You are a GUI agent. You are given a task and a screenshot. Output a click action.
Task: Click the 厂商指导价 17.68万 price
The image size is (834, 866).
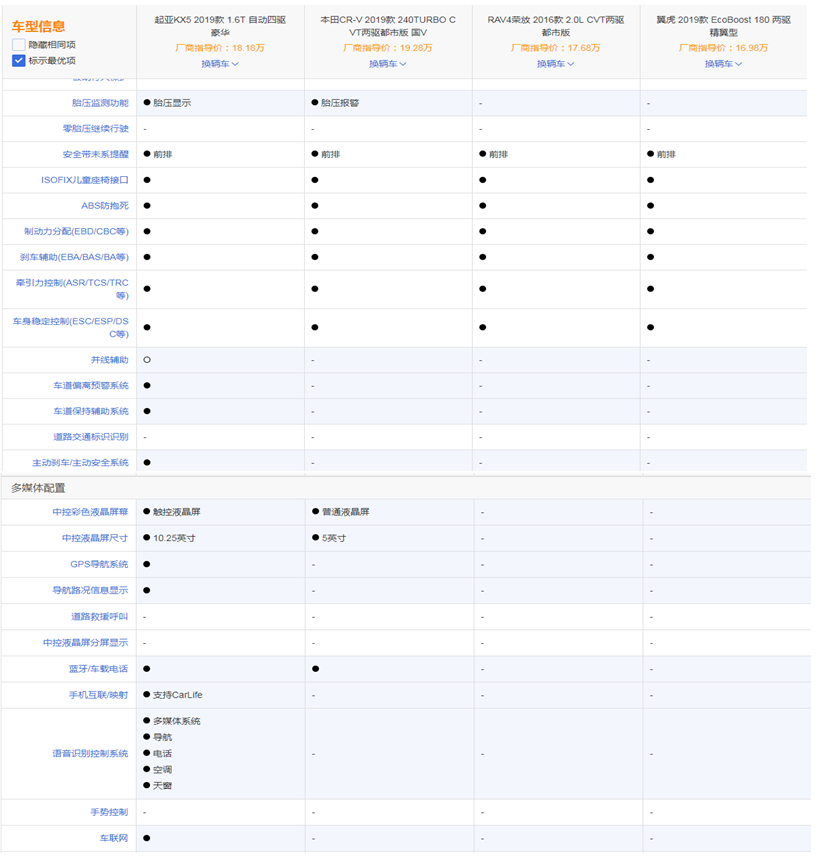pyautogui.click(x=556, y=48)
